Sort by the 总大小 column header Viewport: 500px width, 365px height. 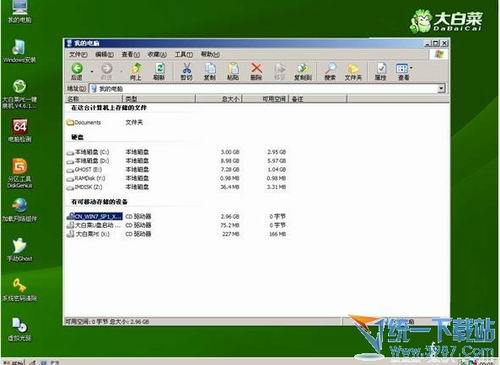tap(219, 99)
